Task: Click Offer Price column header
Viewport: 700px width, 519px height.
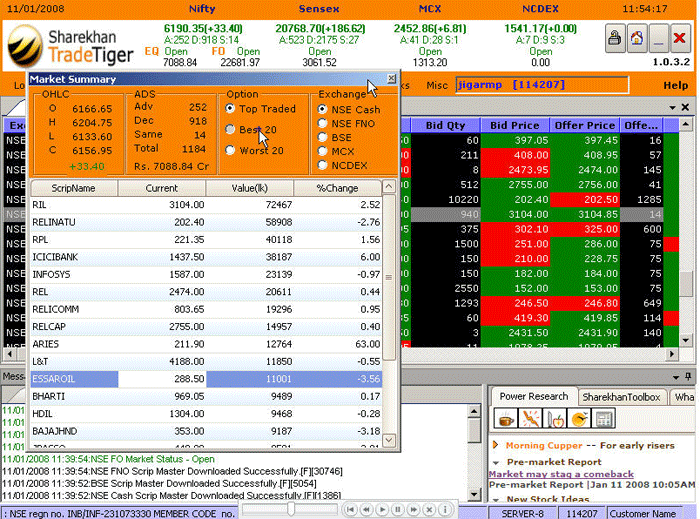Action: (x=584, y=125)
